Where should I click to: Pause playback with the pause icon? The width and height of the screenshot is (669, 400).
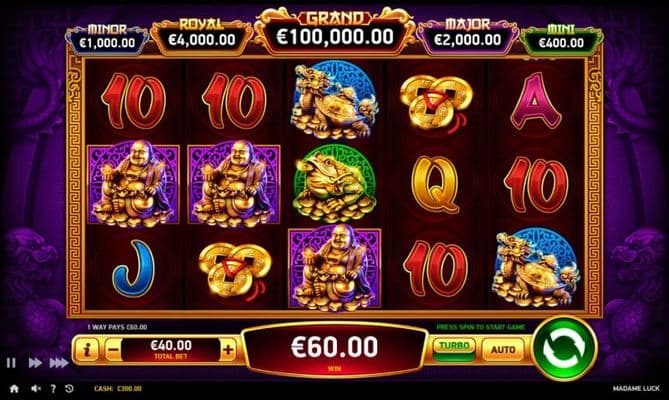[11, 363]
